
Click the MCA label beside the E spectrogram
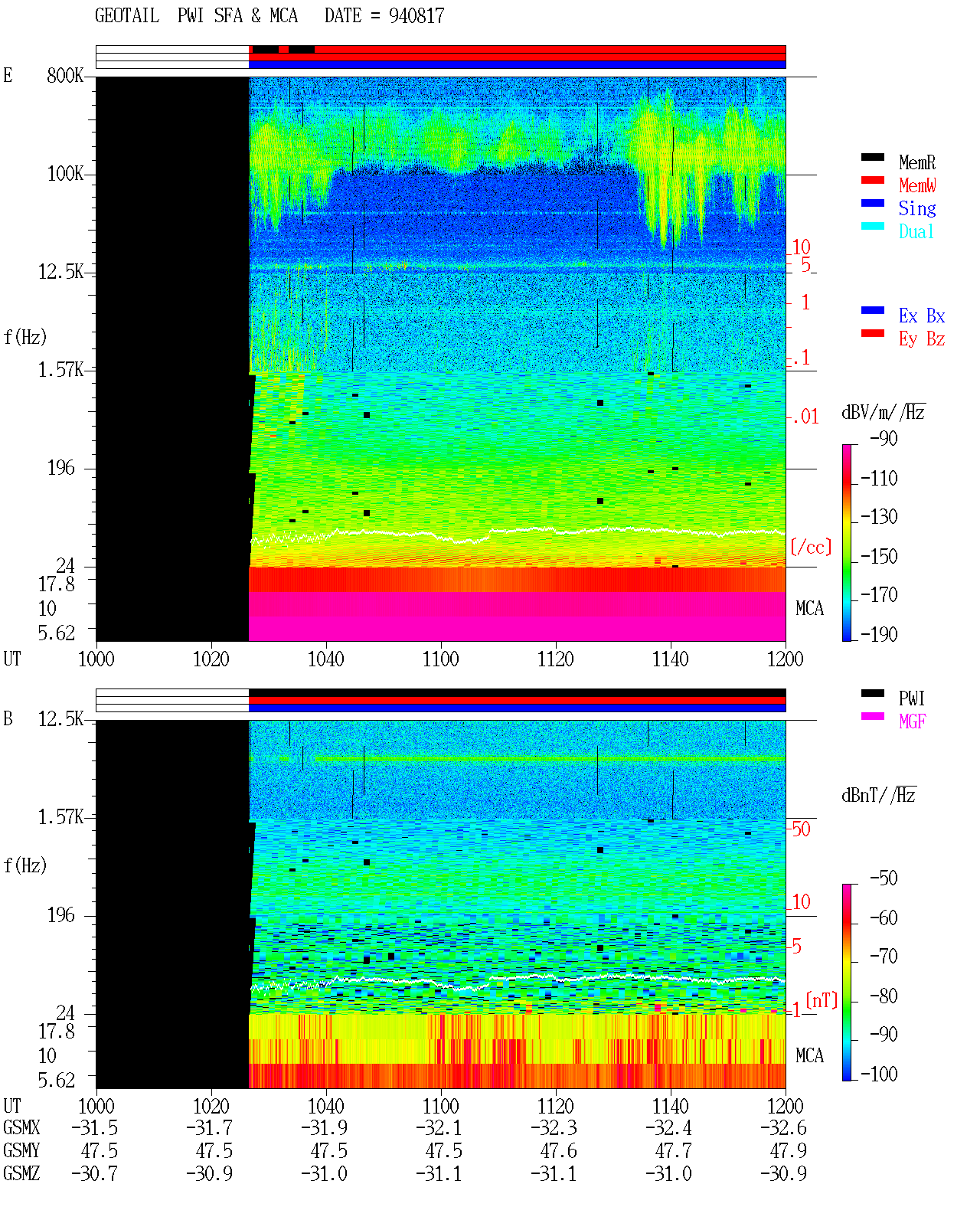tap(809, 609)
